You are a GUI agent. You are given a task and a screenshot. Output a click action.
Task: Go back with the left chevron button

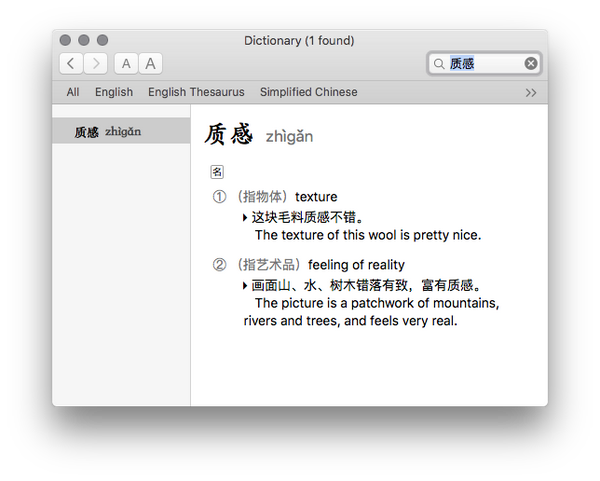[x=71, y=64]
